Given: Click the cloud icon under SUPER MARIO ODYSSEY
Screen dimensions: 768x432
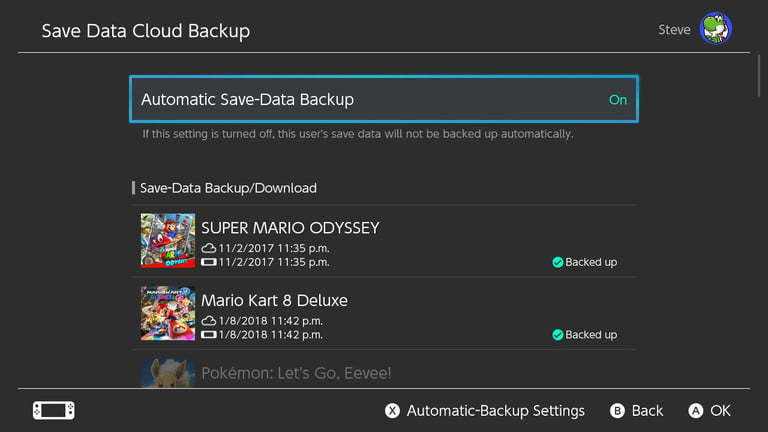Looking at the screenshot, I should coord(209,248).
